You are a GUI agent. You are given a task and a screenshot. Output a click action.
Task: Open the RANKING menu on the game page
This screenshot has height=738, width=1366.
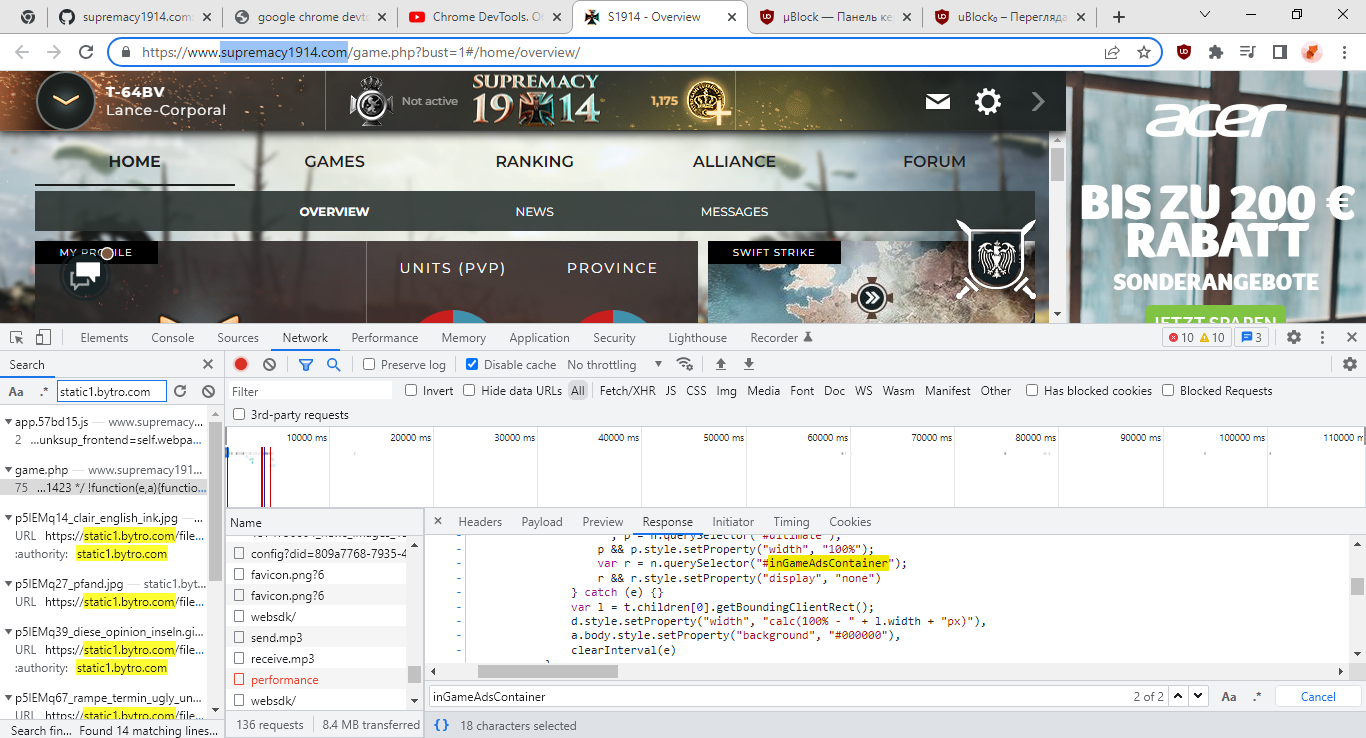point(534,161)
